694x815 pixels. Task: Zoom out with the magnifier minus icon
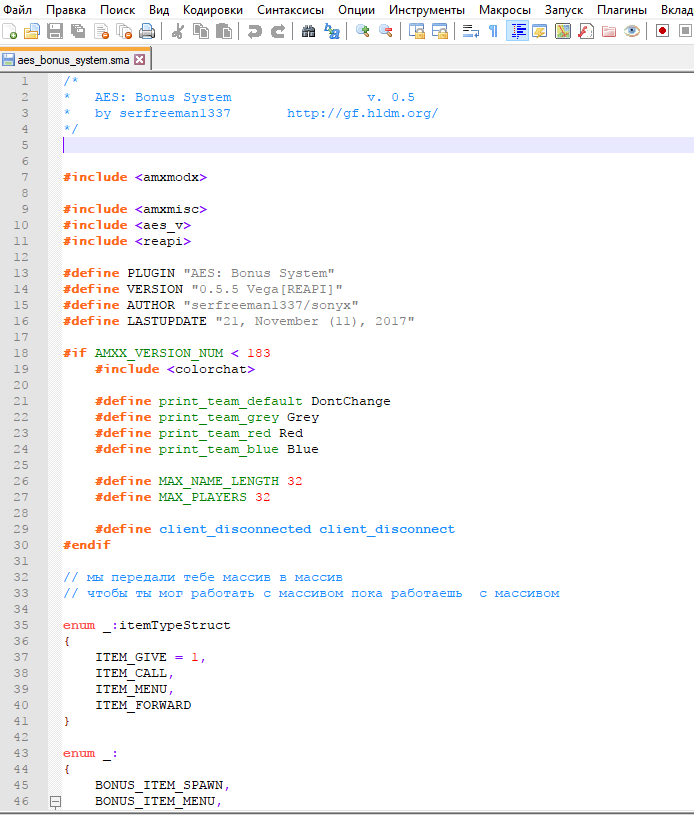tap(385, 32)
